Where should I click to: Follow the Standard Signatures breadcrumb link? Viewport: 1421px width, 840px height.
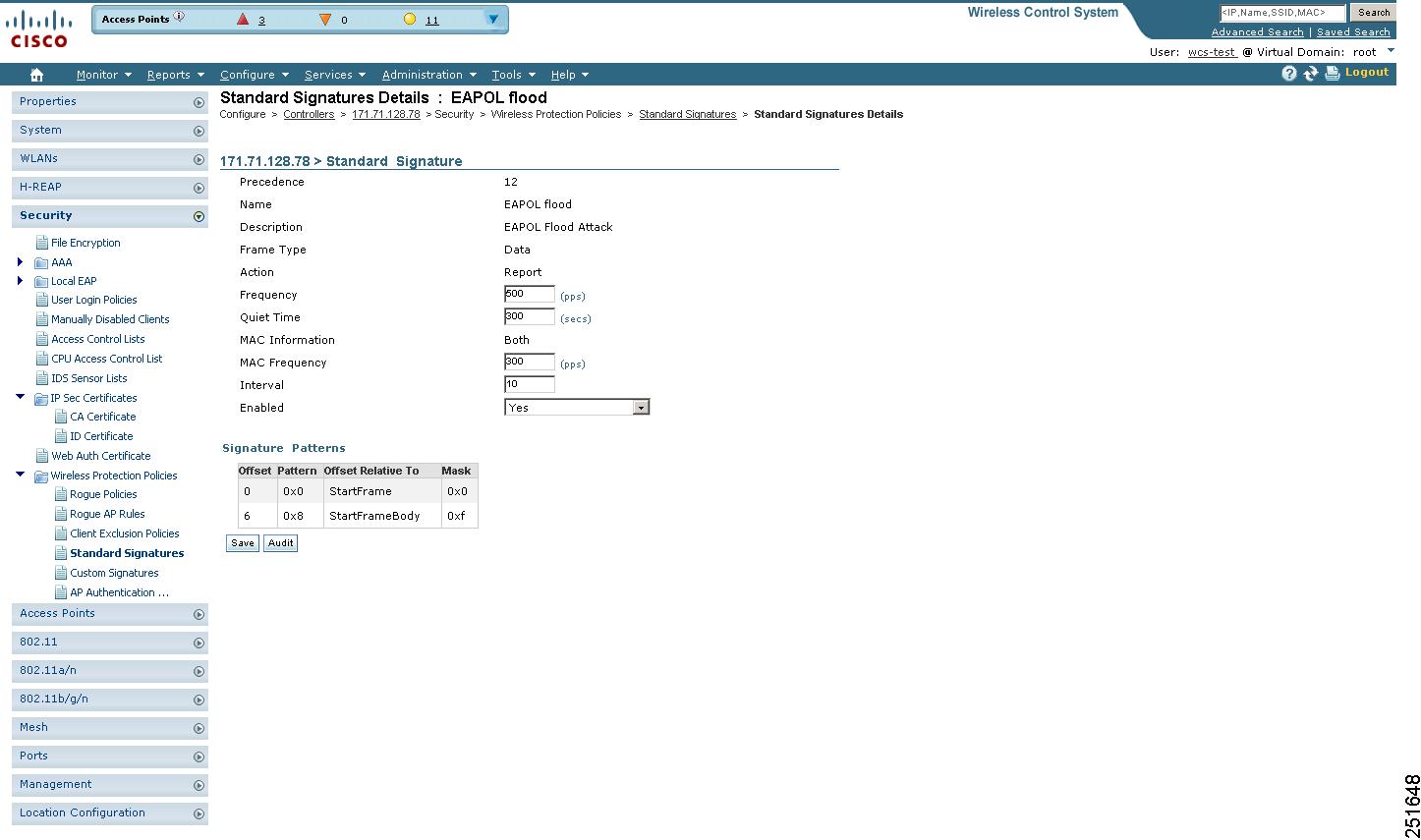(x=688, y=114)
